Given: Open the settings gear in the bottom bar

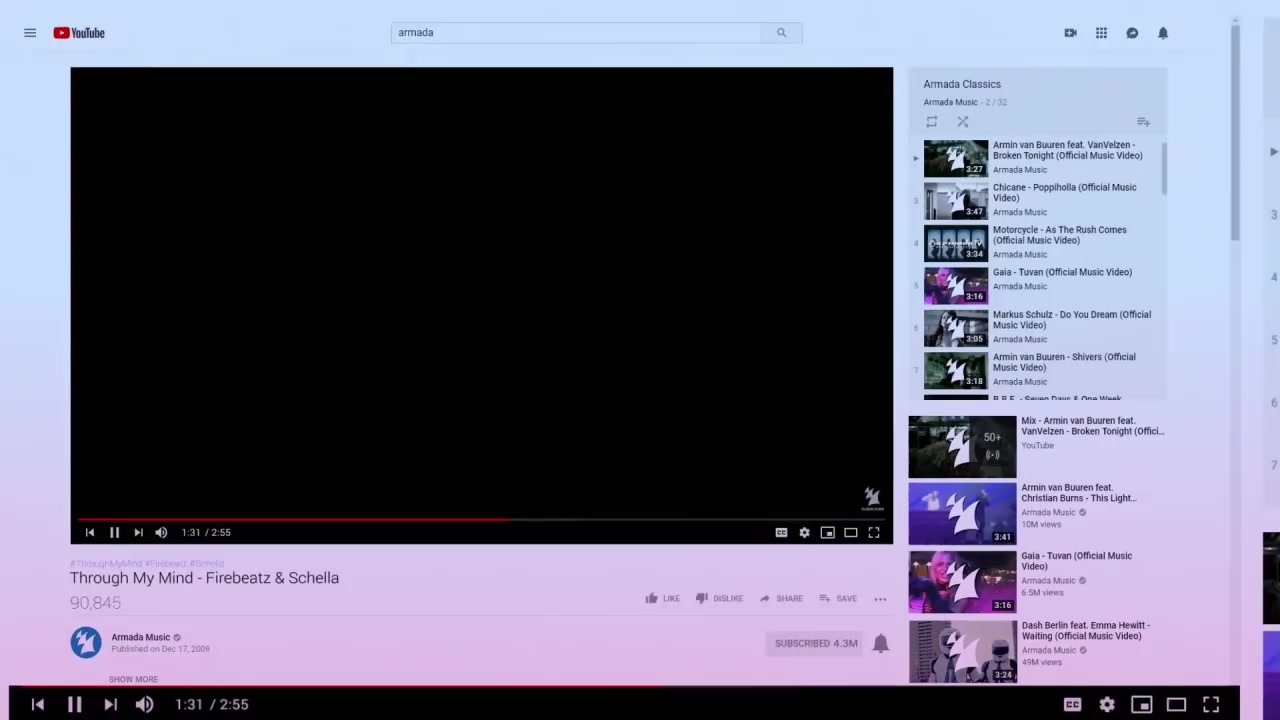Looking at the screenshot, I should click(x=1107, y=705).
